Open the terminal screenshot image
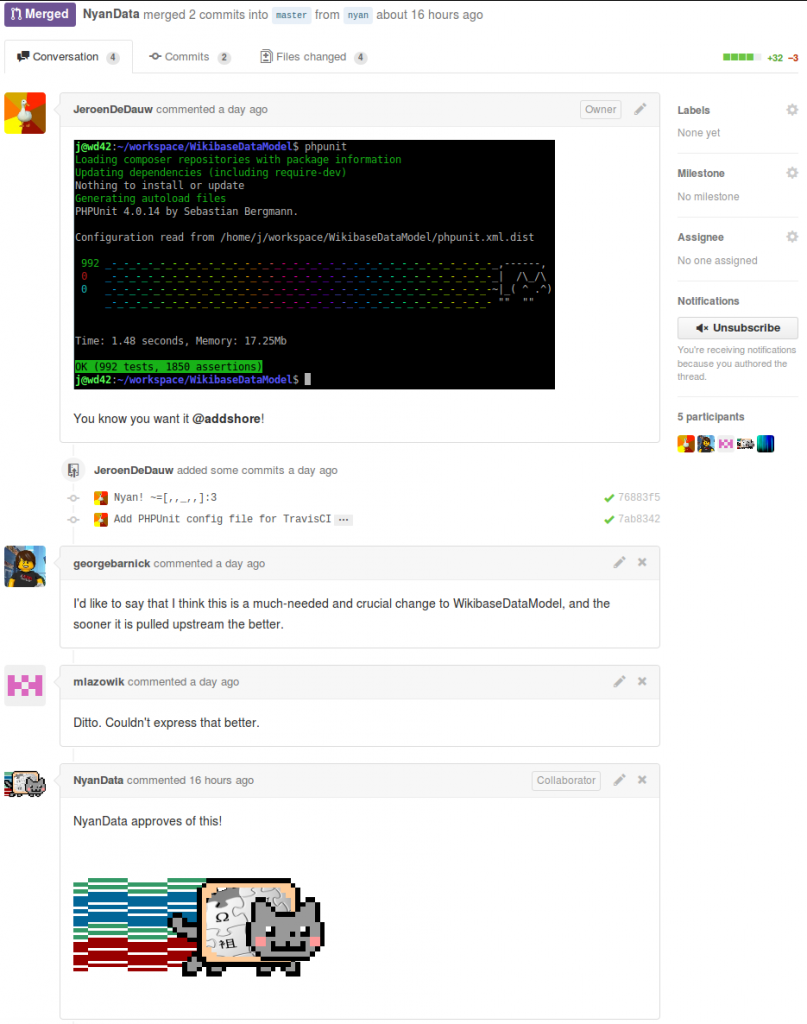This screenshot has height=1024, width=807. pyautogui.click(x=314, y=264)
